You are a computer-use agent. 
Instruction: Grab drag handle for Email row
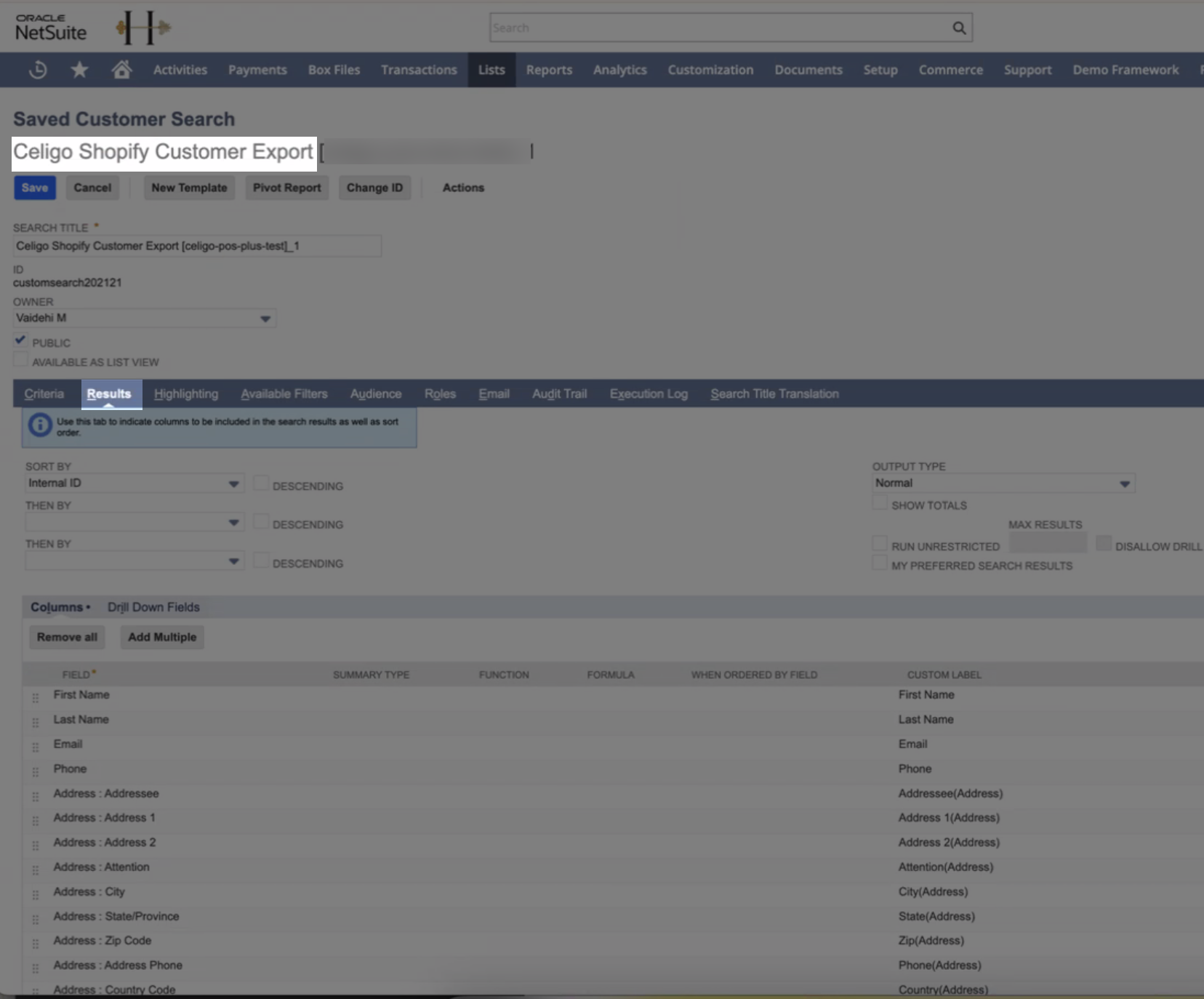click(x=35, y=747)
